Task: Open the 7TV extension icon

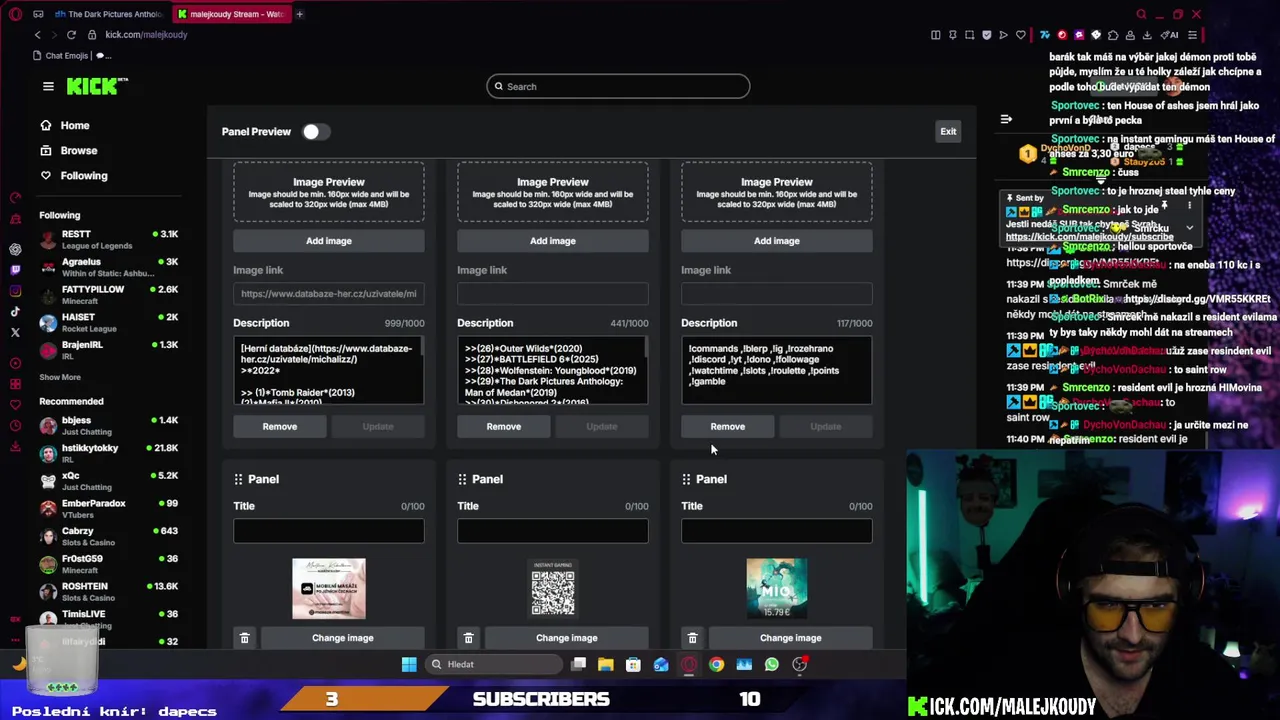Action: point(1045,35)
